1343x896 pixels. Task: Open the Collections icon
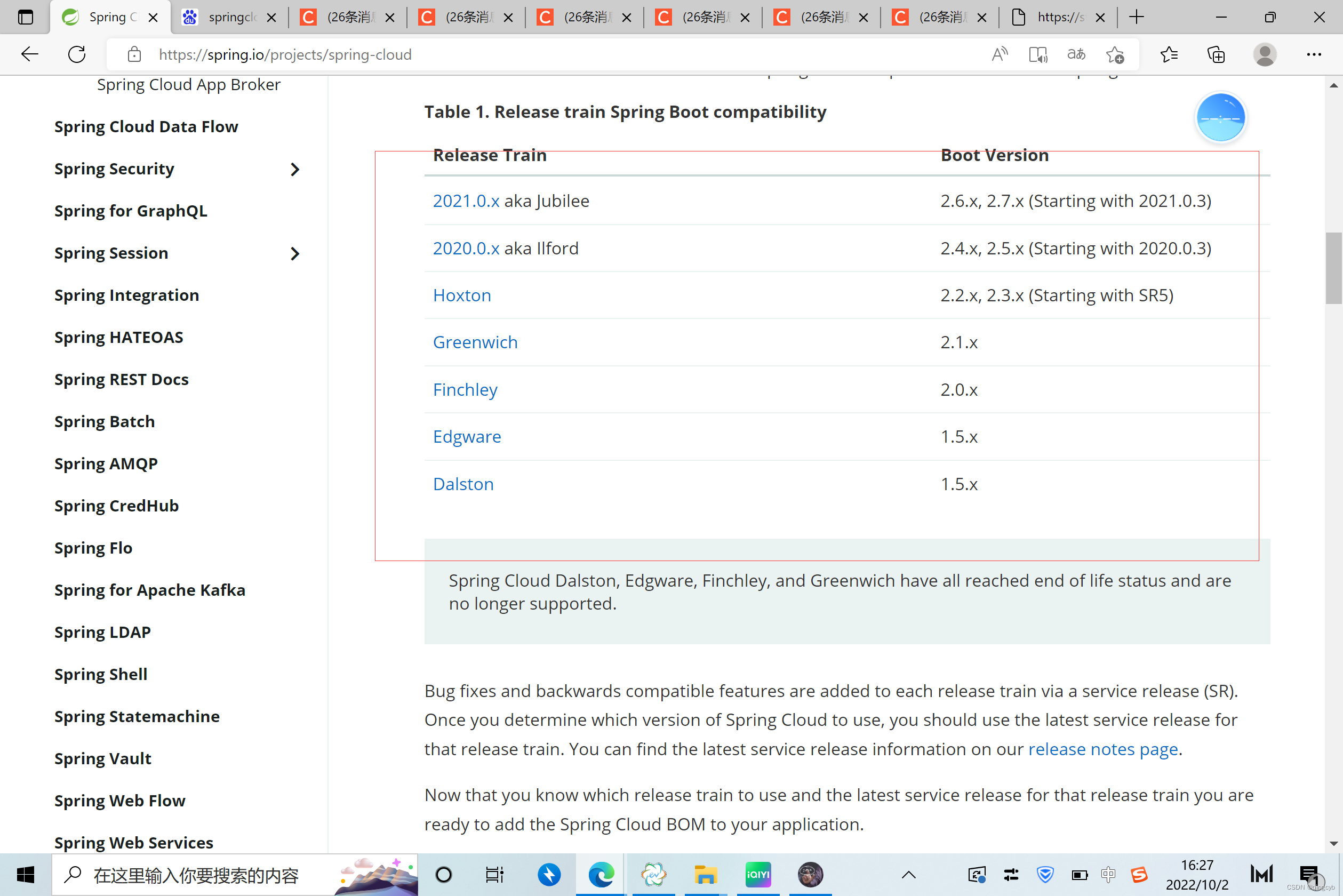pos(1216,54)
